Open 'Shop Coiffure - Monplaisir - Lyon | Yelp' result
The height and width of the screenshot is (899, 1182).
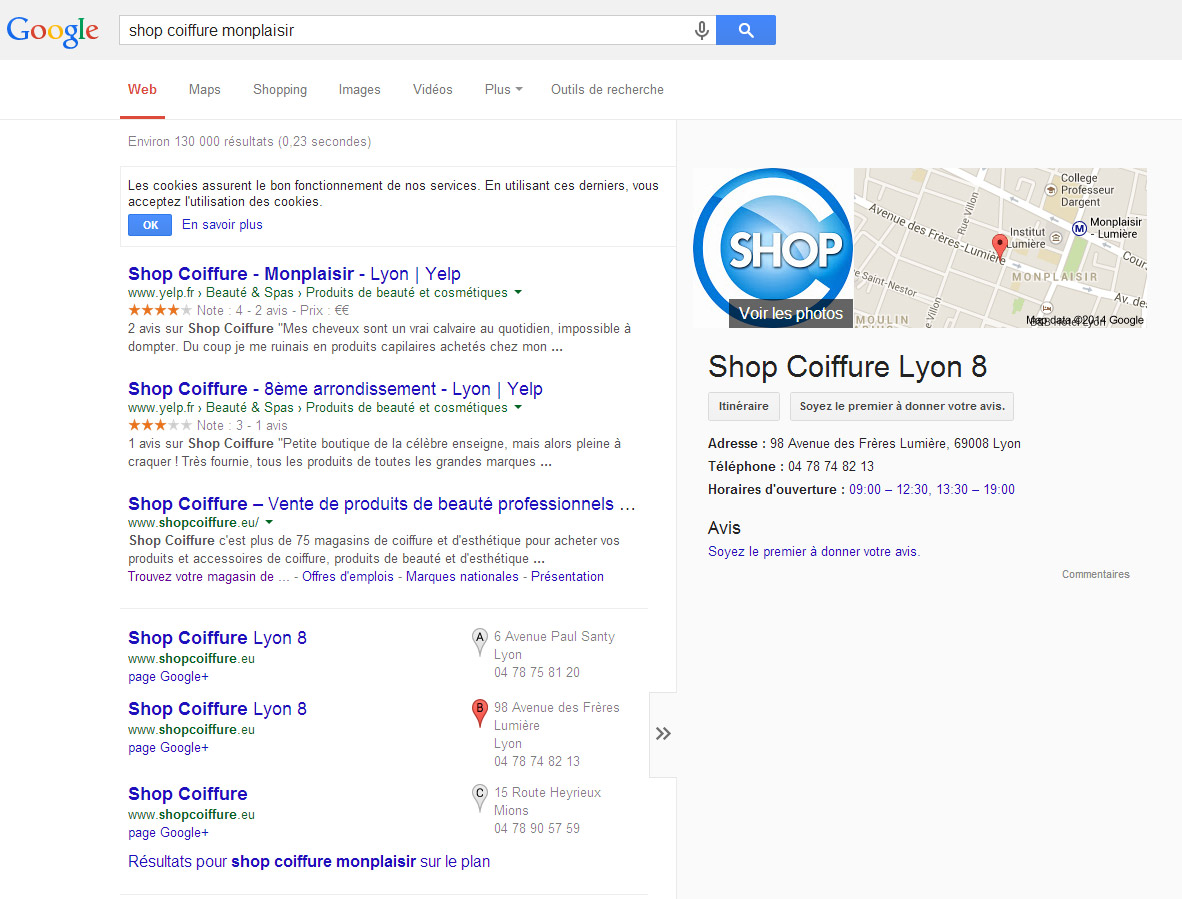294,274
